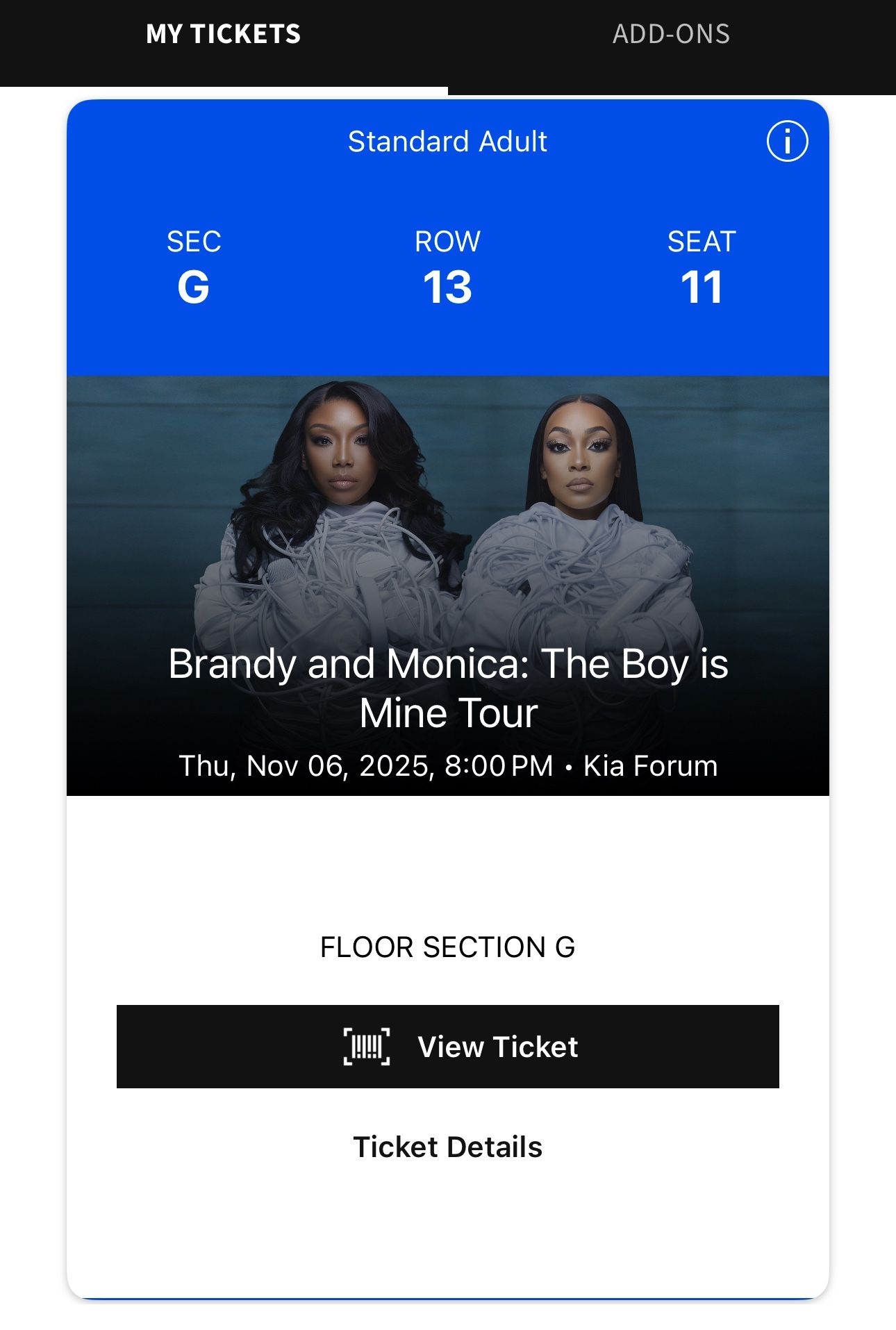
Task: Select the MY TICKETS tab
Action: tap(224, 34)
